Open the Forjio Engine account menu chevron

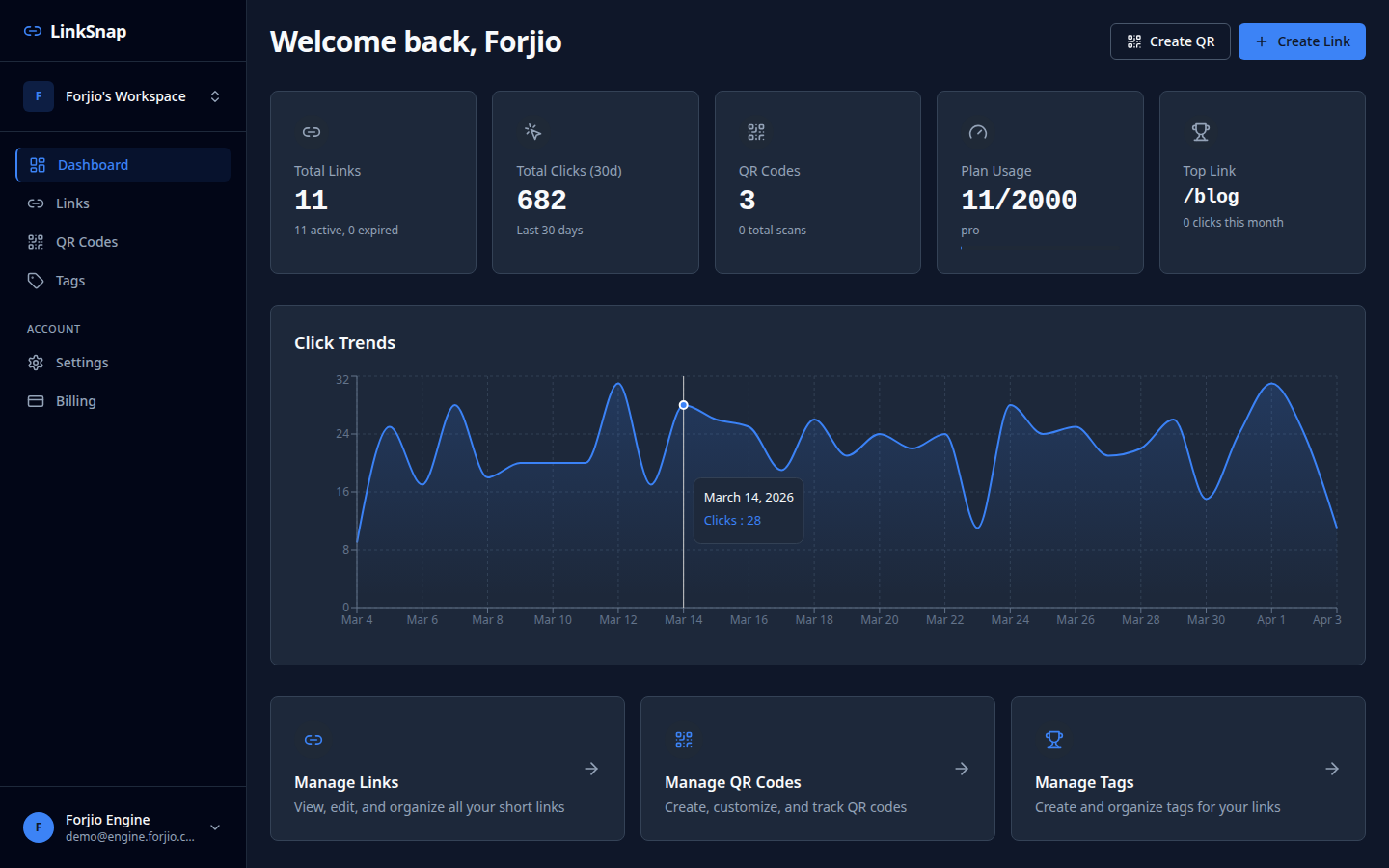pyautogui.click(x=215, y=827)
